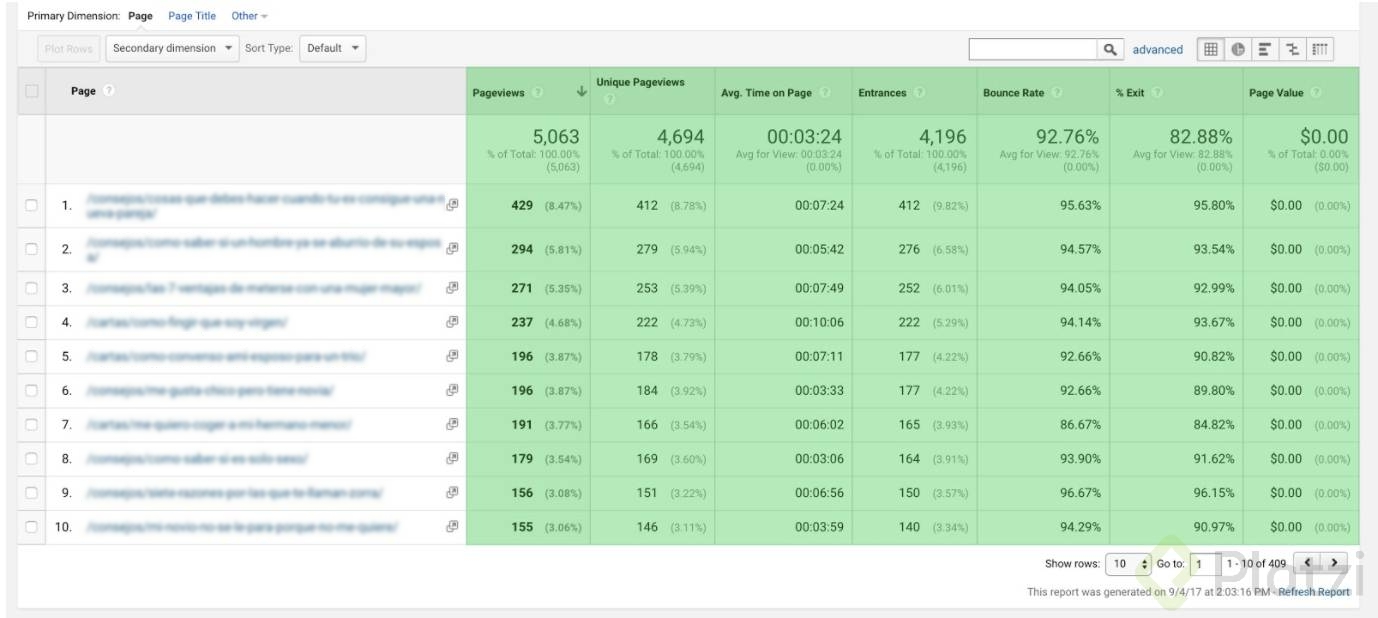Check the row 8 checkbox
This screenshot has width=1378, height=618.
click(32, 458)
